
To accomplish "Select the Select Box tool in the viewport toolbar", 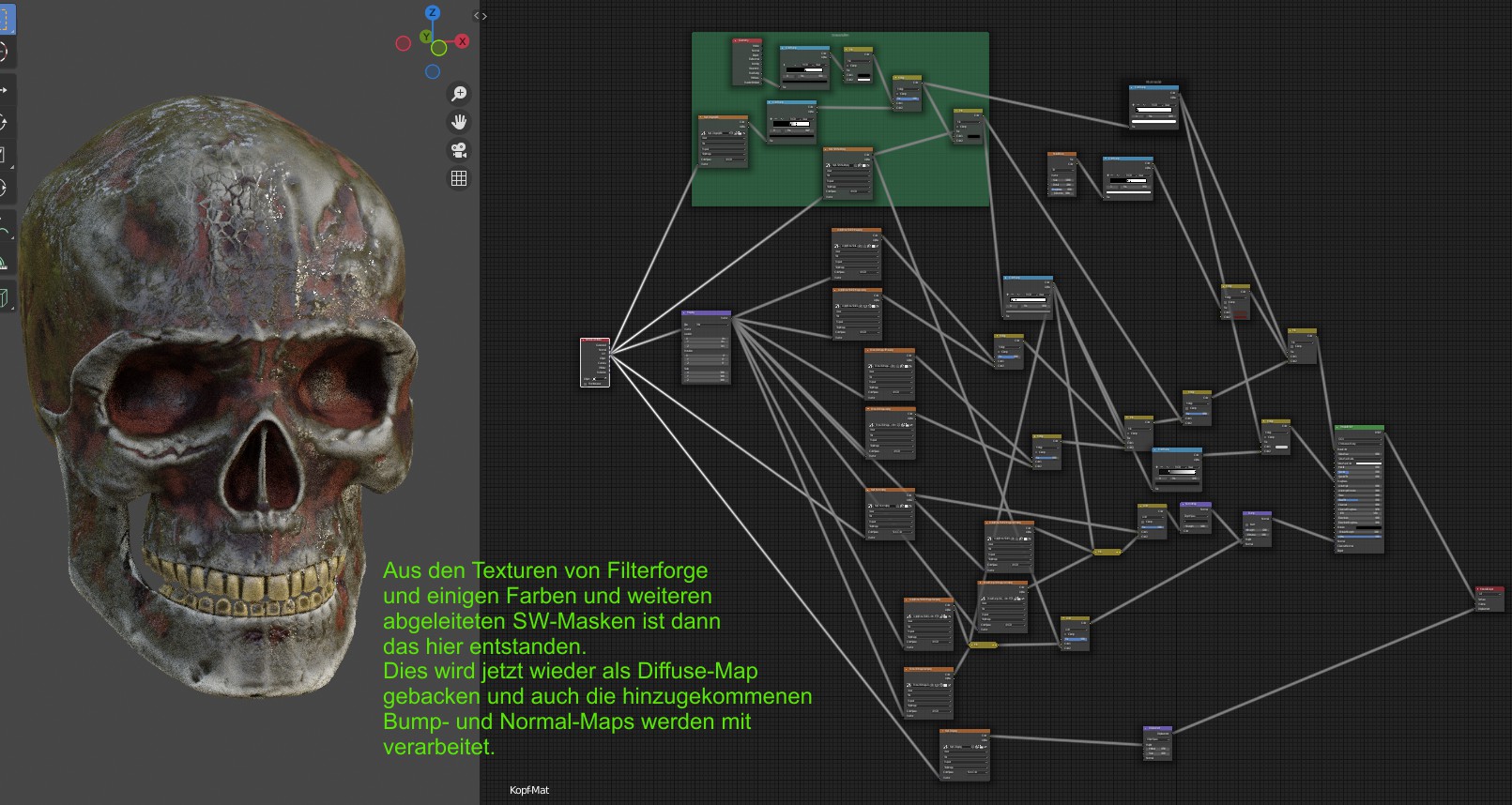I will (6, 19).
